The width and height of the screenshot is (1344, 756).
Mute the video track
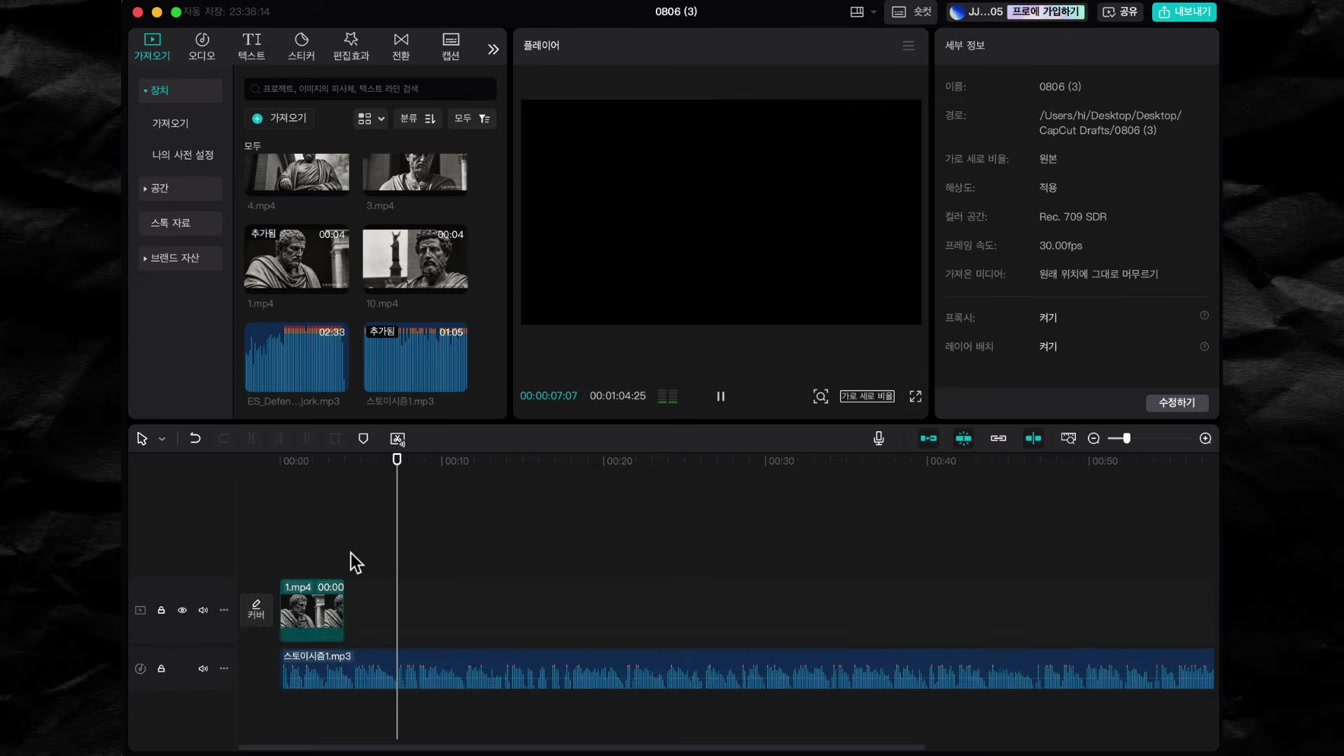click(203, 610)
